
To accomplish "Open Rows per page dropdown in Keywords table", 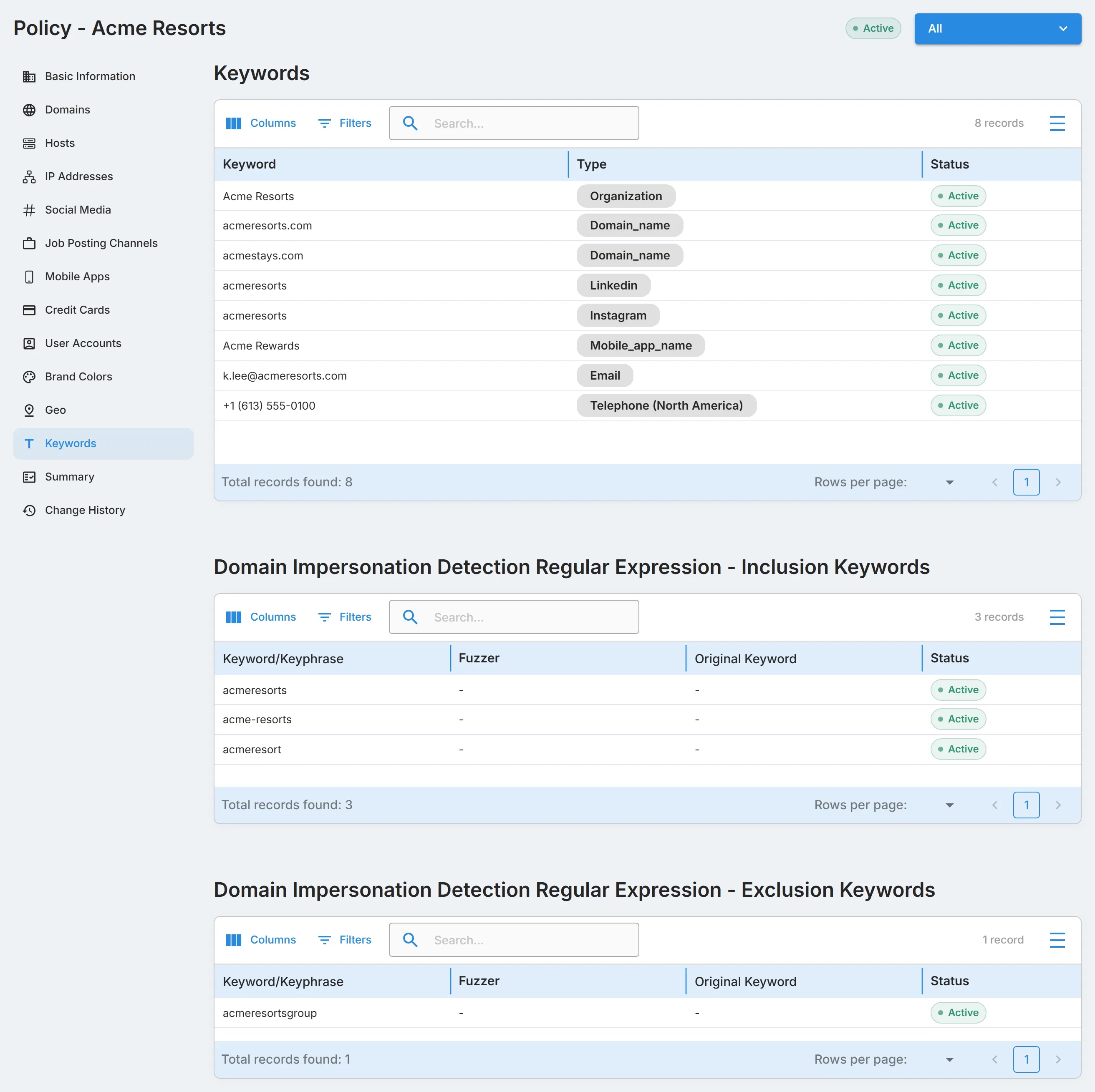I will click(x=949, y=482).
